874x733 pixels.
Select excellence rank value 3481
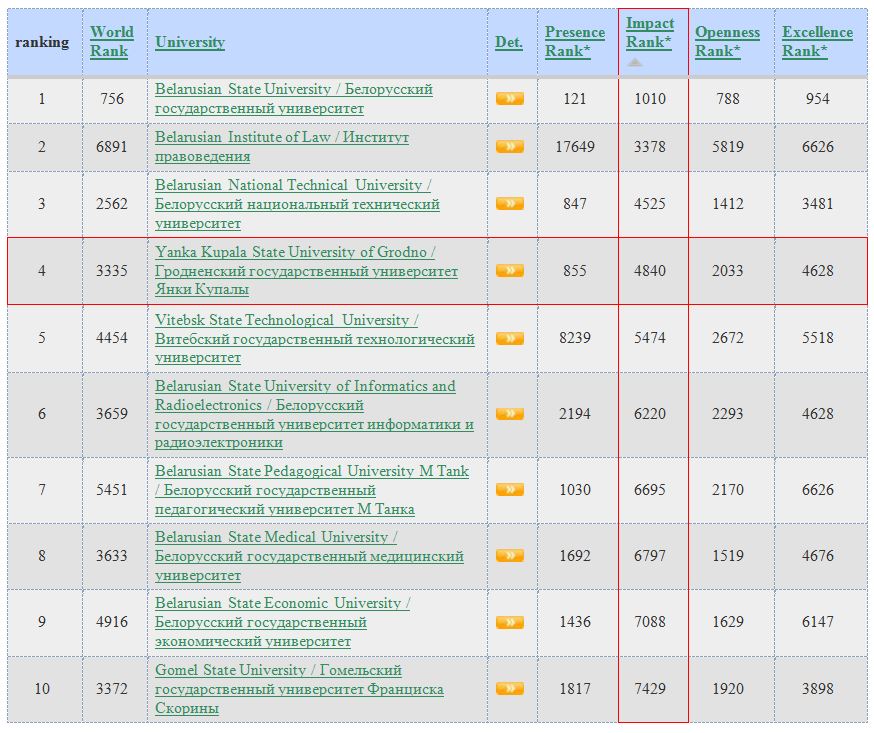pos(818,203)
